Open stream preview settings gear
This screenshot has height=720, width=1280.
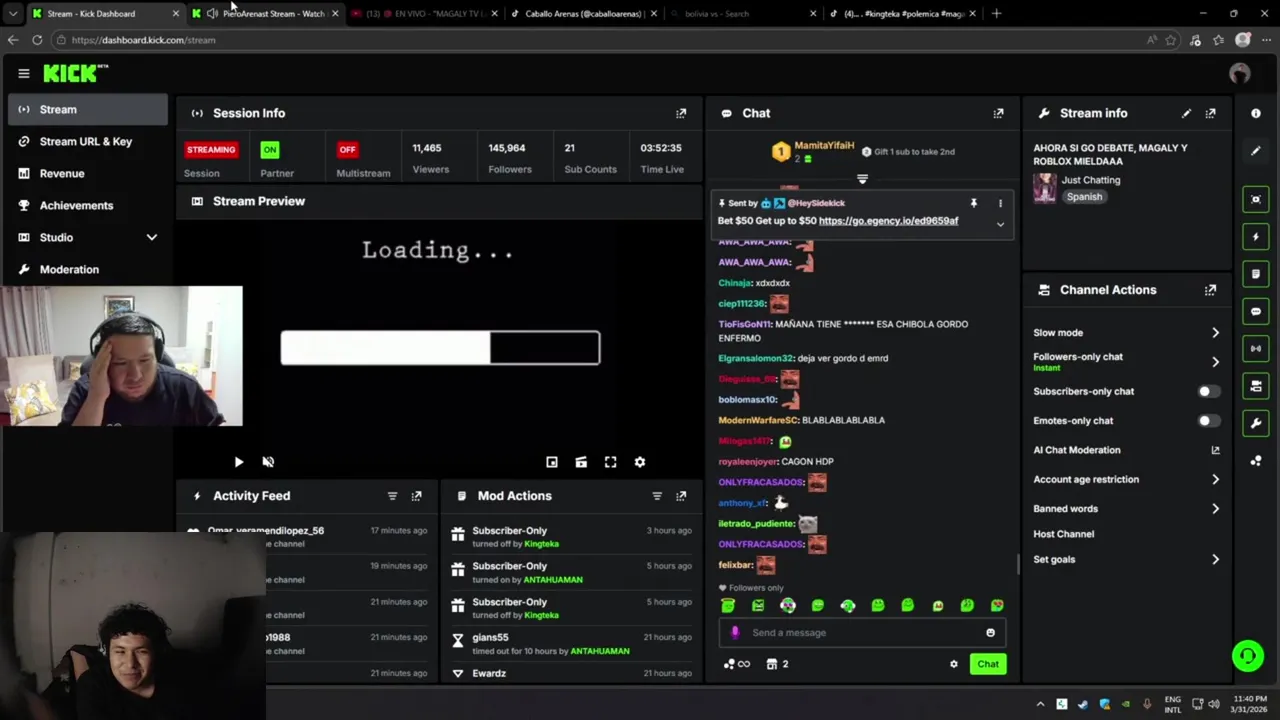640,462
